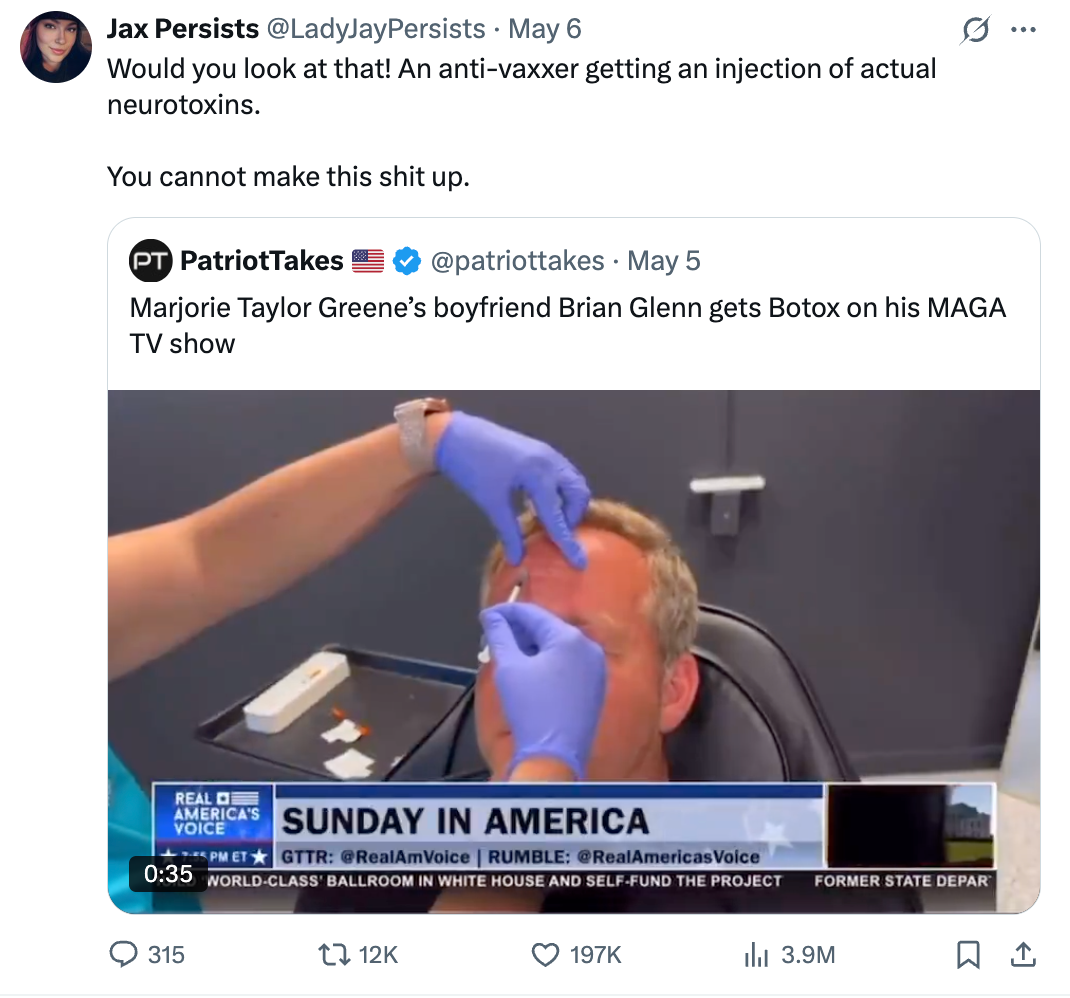Click the PatriotTakes blue verified badge
1070x998 pixels.
point(406,260)
